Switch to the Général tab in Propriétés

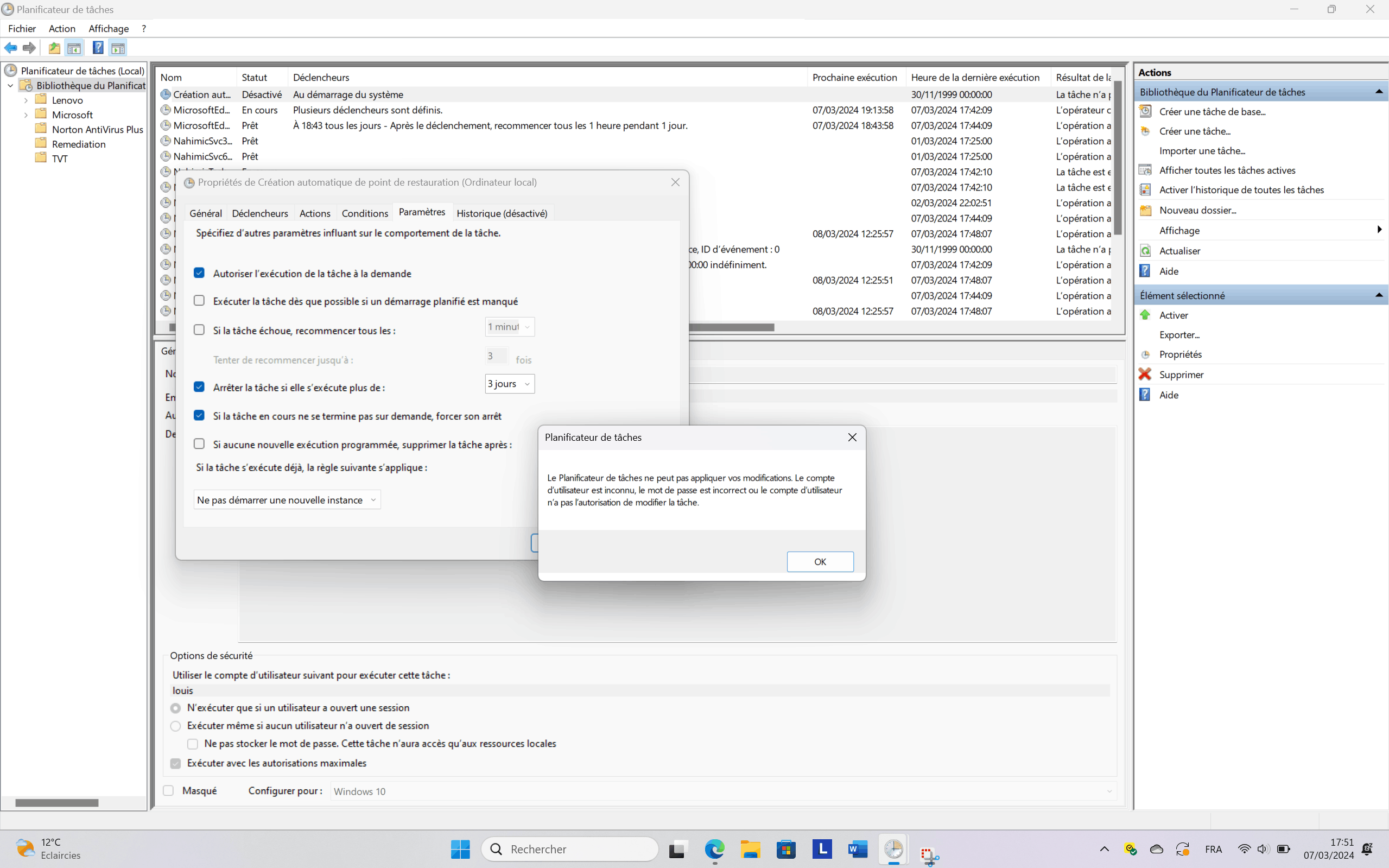point(206,213)
